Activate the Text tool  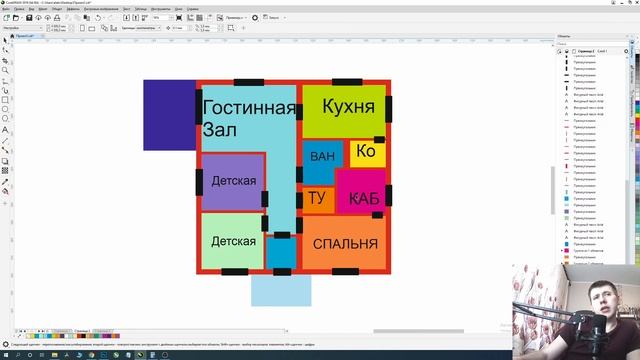[x=5, y=130]
